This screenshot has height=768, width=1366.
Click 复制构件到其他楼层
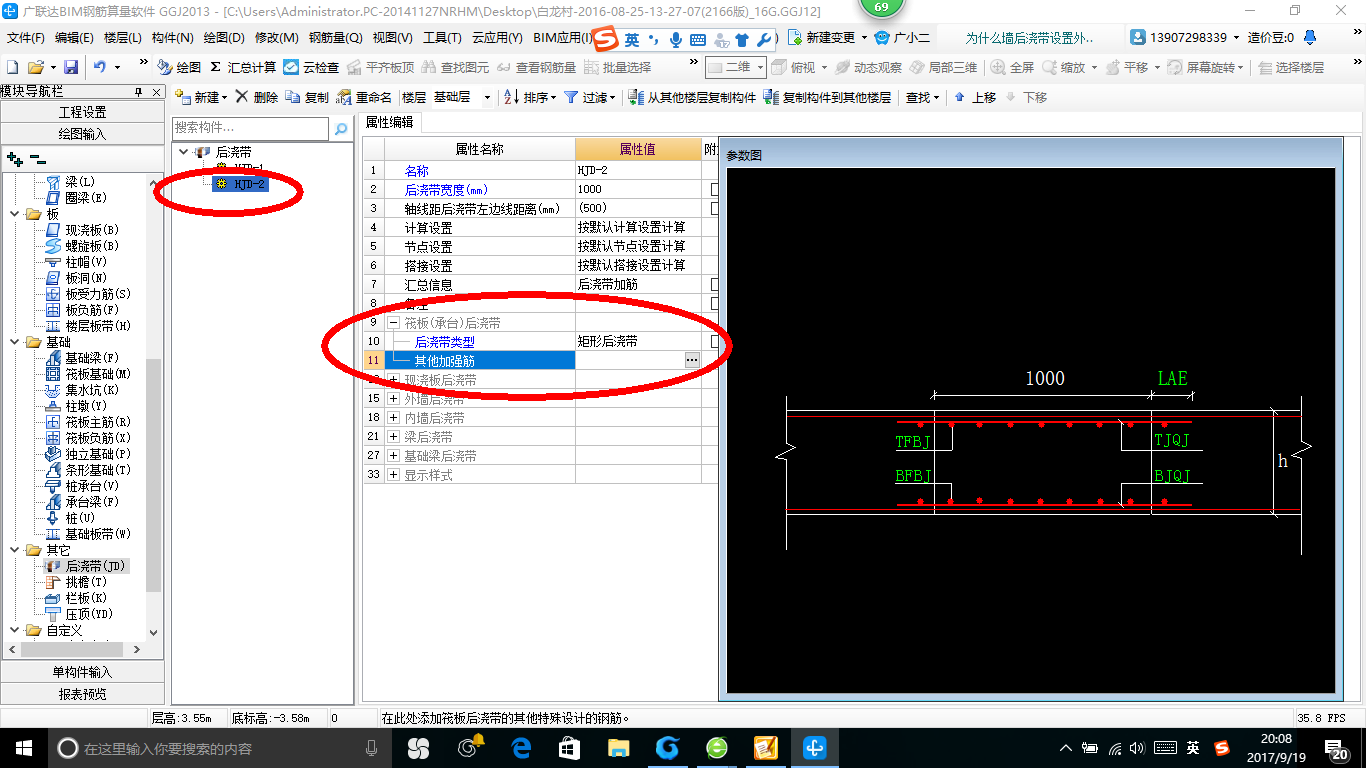click(x=827, y=97)
